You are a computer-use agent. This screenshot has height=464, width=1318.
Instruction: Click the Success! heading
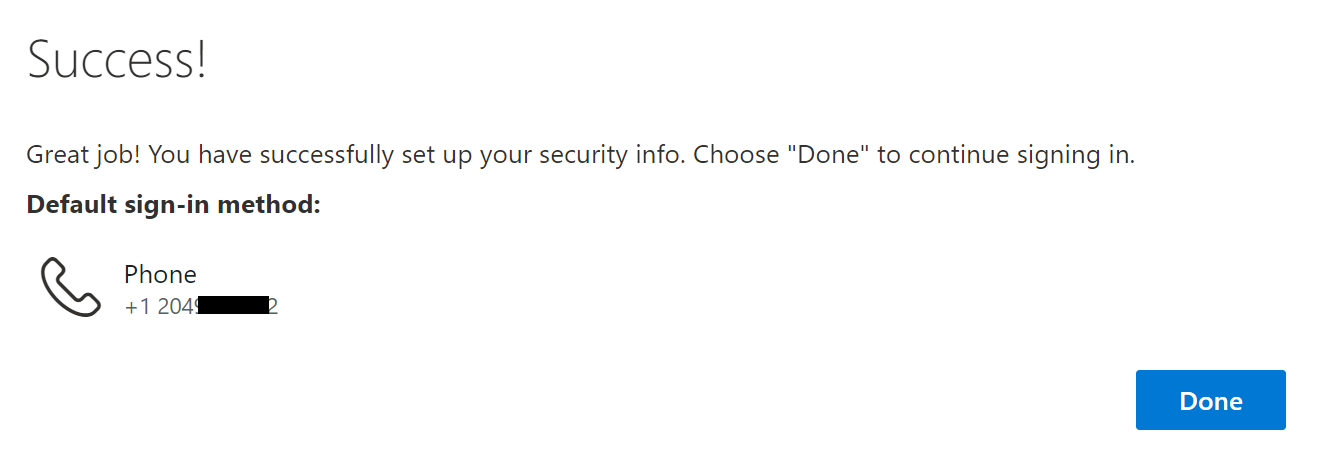coord(117,59)
